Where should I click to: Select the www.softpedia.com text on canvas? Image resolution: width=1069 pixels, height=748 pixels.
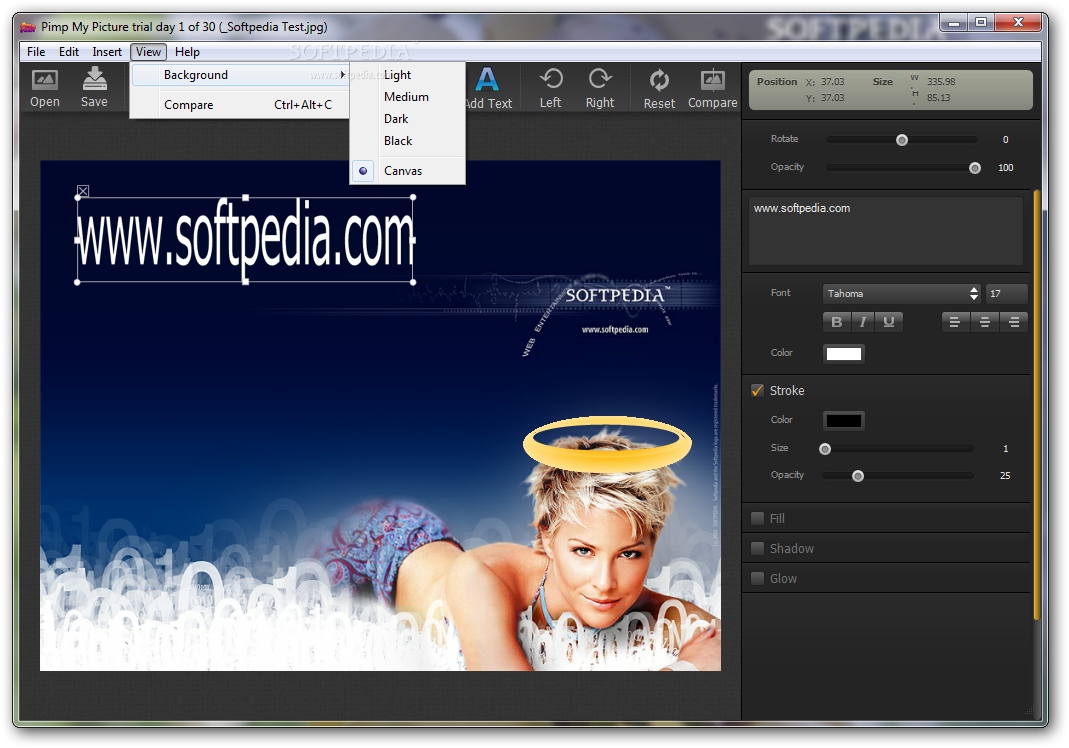[245, 237]
